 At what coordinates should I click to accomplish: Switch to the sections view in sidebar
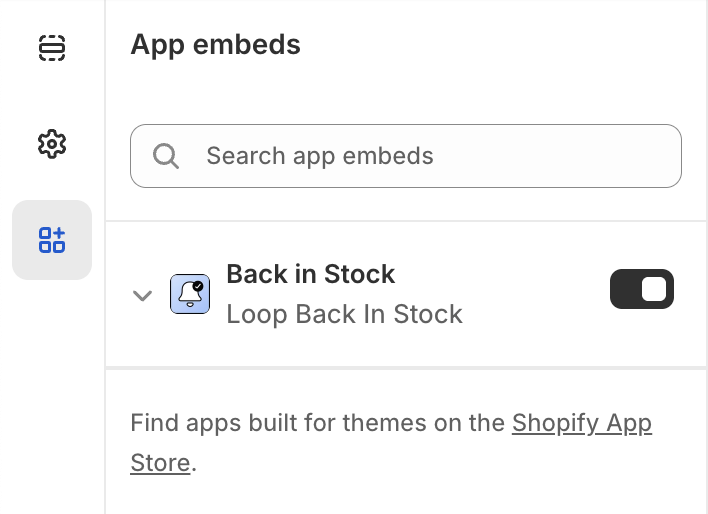(x=52, y=48)
